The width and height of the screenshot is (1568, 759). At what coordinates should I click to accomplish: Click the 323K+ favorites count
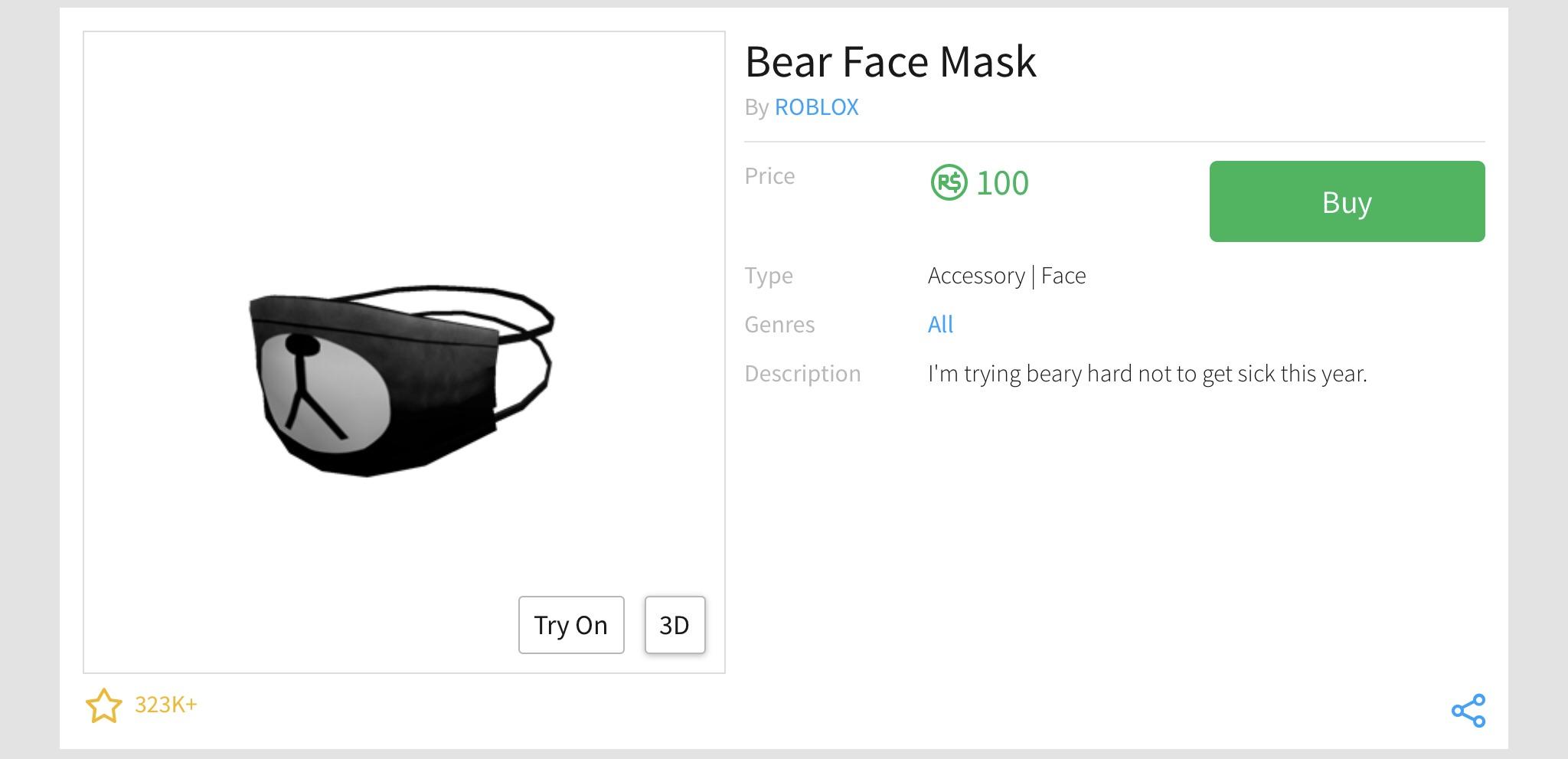click(x=165, y=705)
